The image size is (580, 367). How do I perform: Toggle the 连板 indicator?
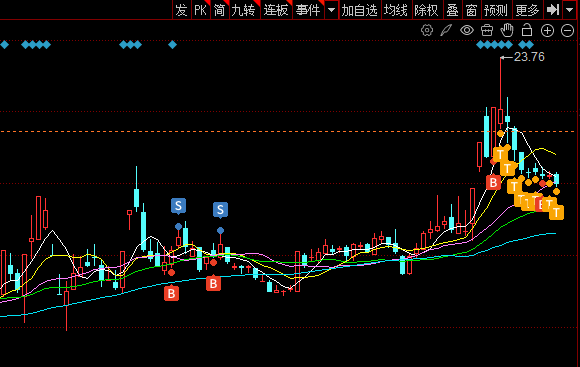pos(276,10)
